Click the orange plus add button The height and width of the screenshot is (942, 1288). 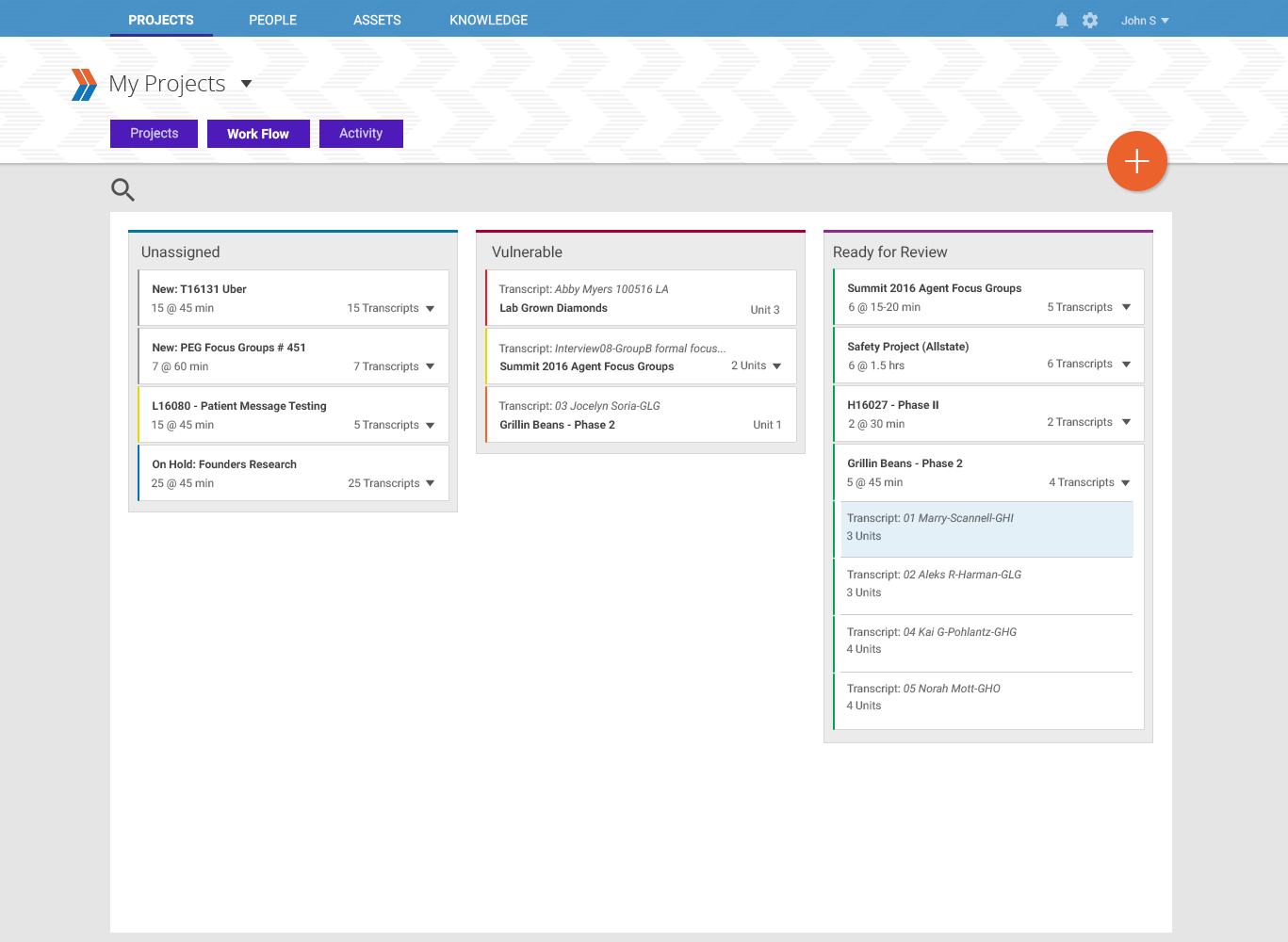1136,161
